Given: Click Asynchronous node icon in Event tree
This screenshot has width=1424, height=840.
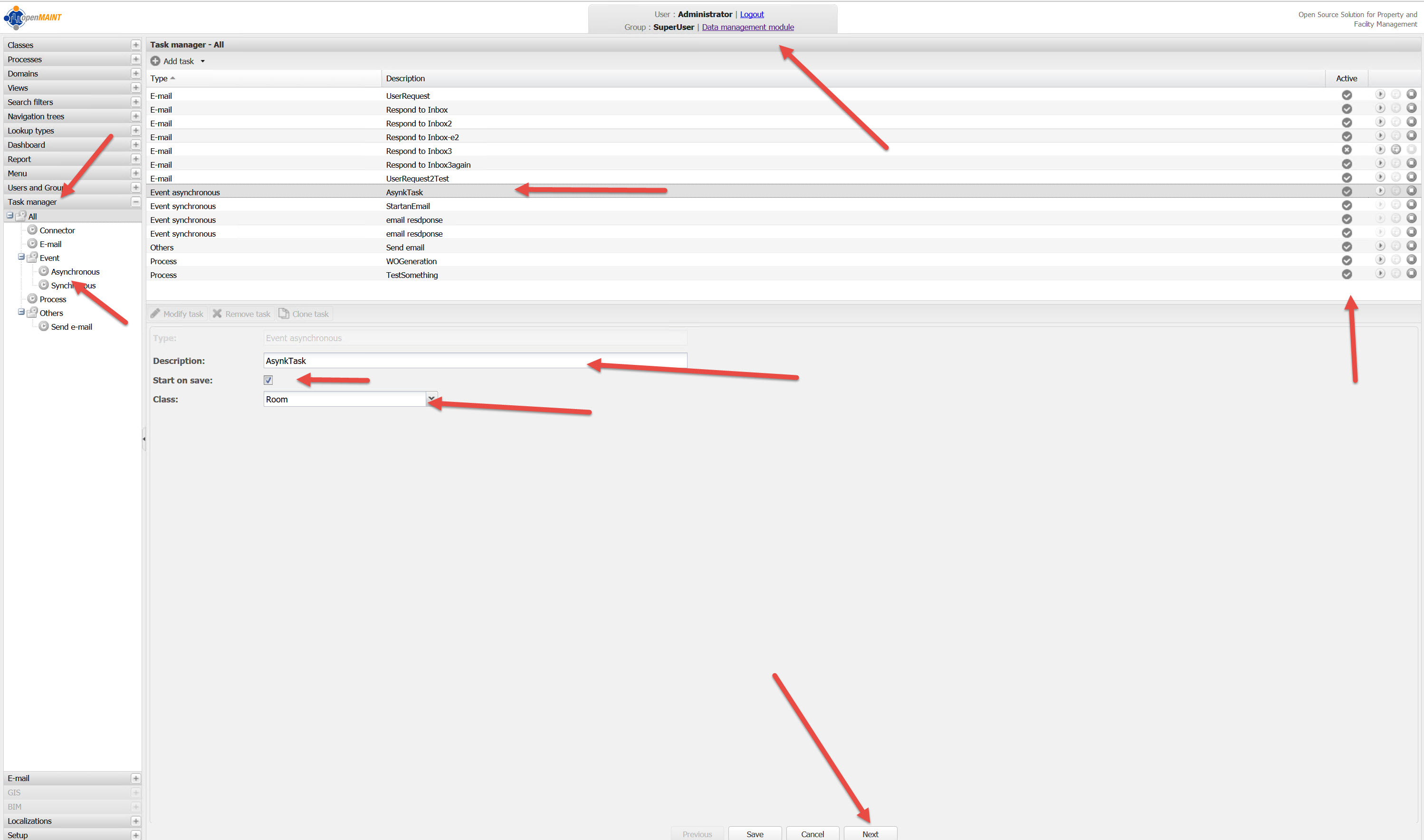Looking at the screenshot, I should coord(44,272).
